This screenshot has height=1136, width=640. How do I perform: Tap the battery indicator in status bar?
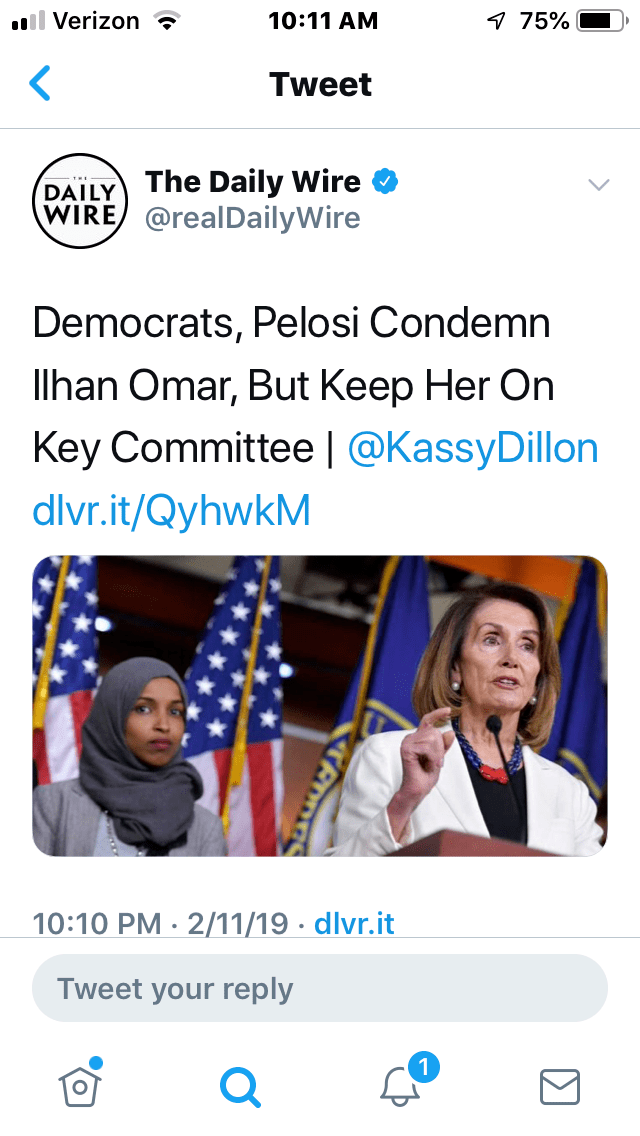click(x=602, y=21)
